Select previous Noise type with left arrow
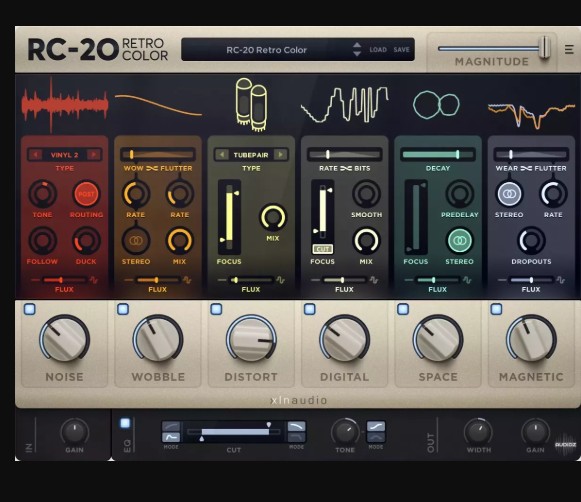 coord(35,154)
